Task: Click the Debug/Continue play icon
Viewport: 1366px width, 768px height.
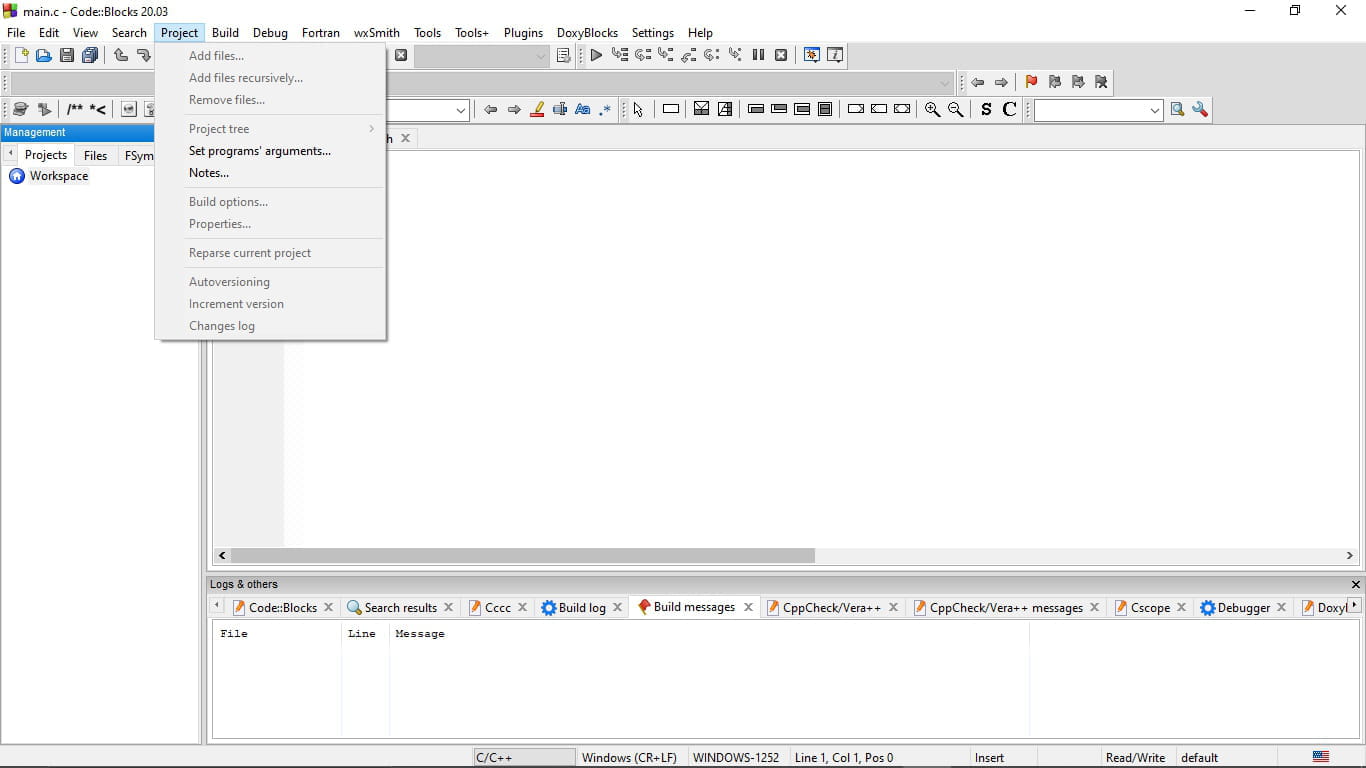Action: point(596,56)
